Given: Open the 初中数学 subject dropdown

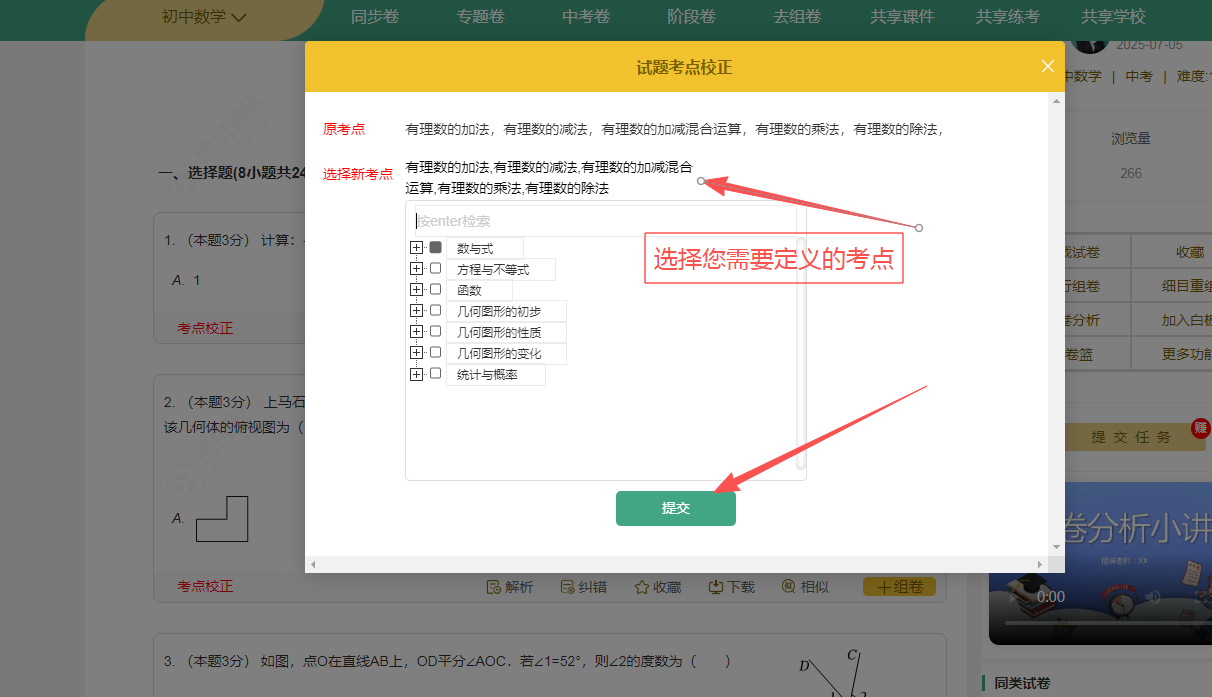Looking at the screenshot, I should click(204, 17).
